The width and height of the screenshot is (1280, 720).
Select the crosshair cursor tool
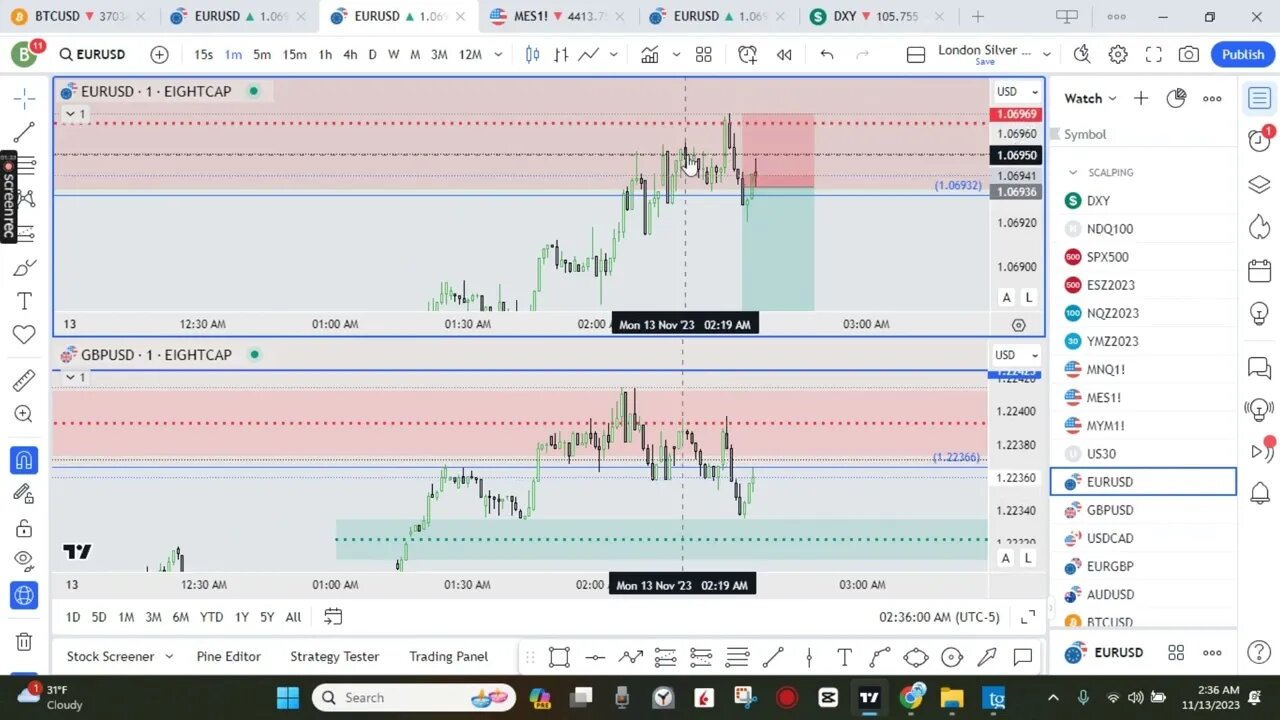(24, 97)
